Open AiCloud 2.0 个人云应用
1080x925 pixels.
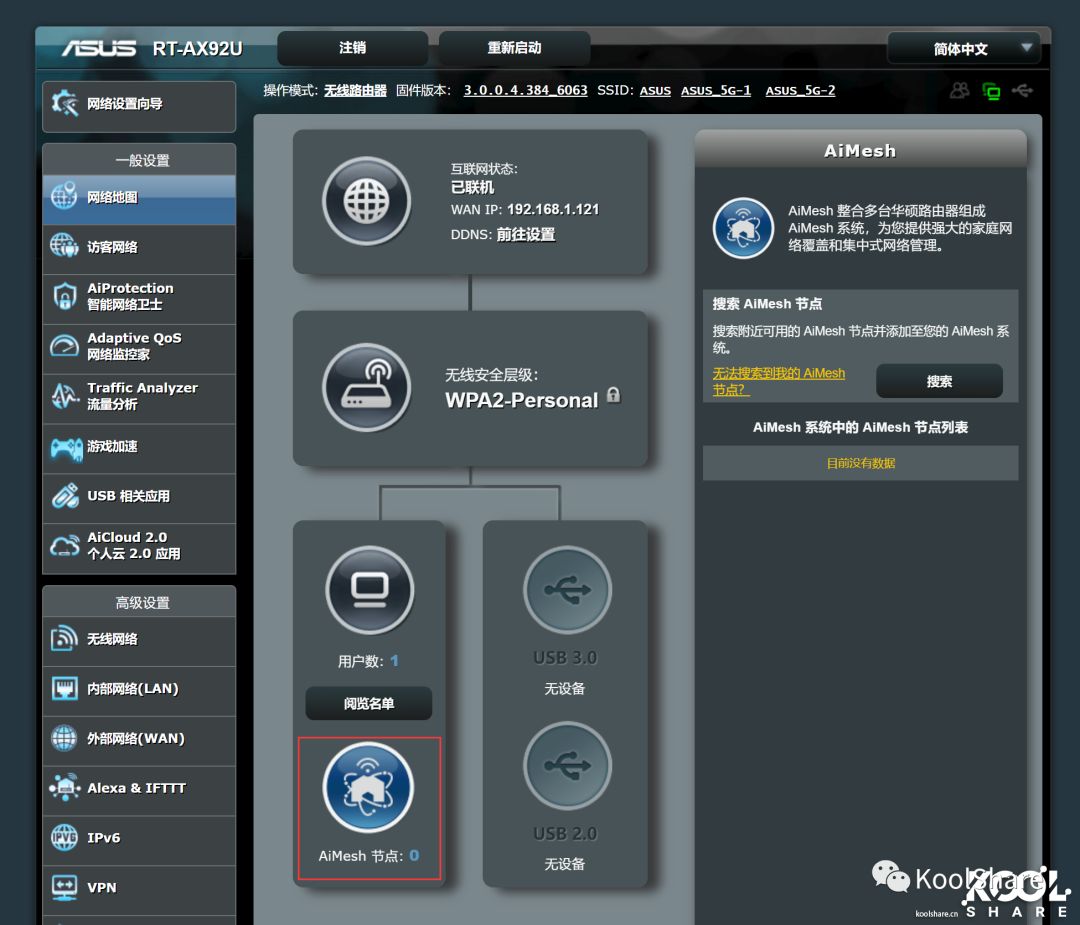(139, 547)
